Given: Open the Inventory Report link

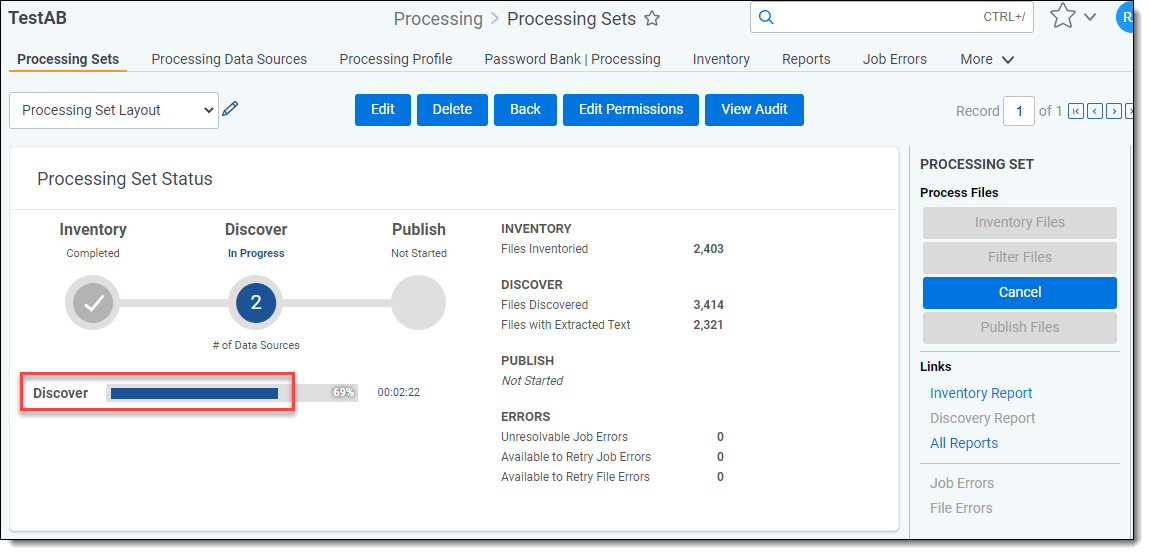Looking at the screenshot, I should click(980, 393).
